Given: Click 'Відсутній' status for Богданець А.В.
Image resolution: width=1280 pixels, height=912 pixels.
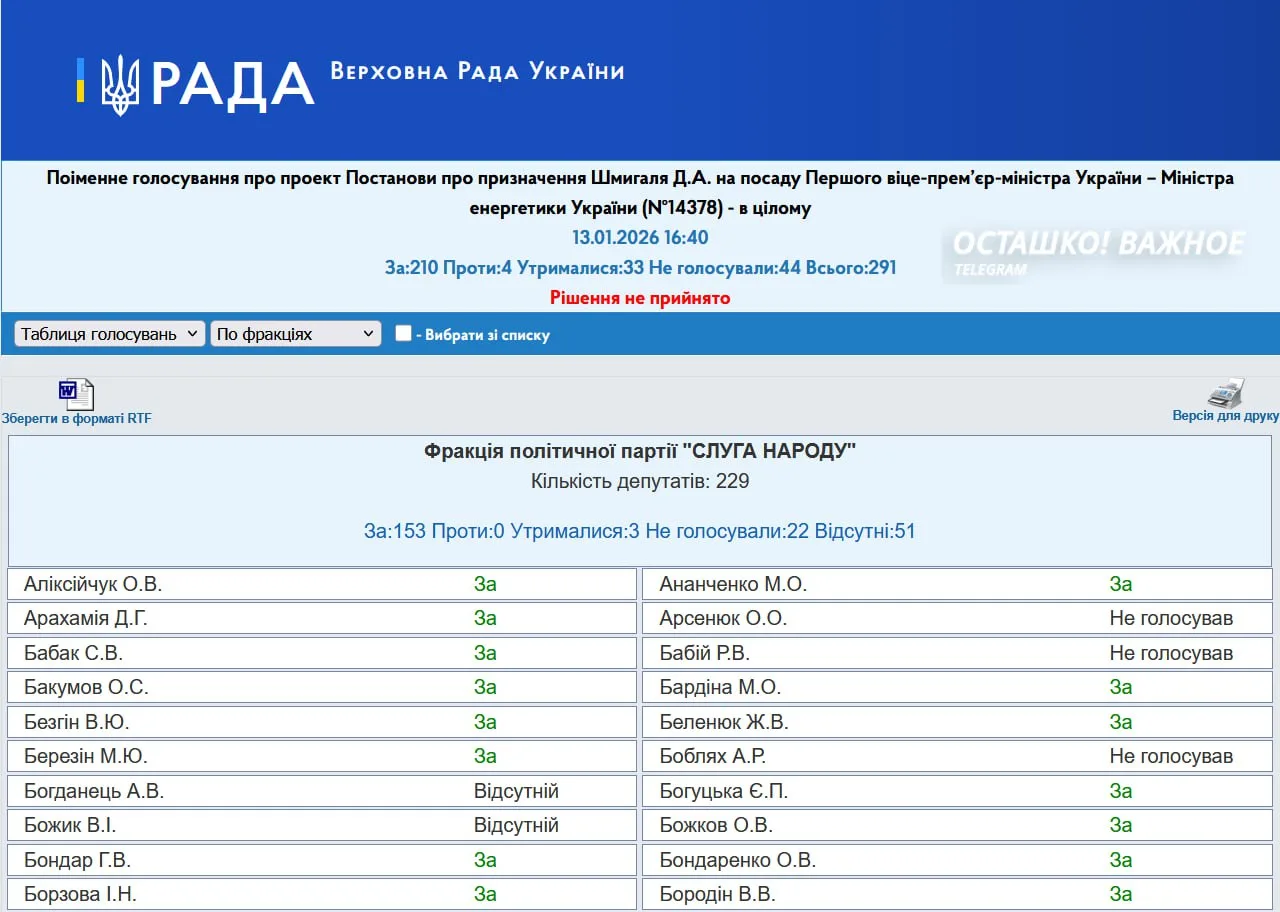Looking at the screenshot, I should (516, 791).
